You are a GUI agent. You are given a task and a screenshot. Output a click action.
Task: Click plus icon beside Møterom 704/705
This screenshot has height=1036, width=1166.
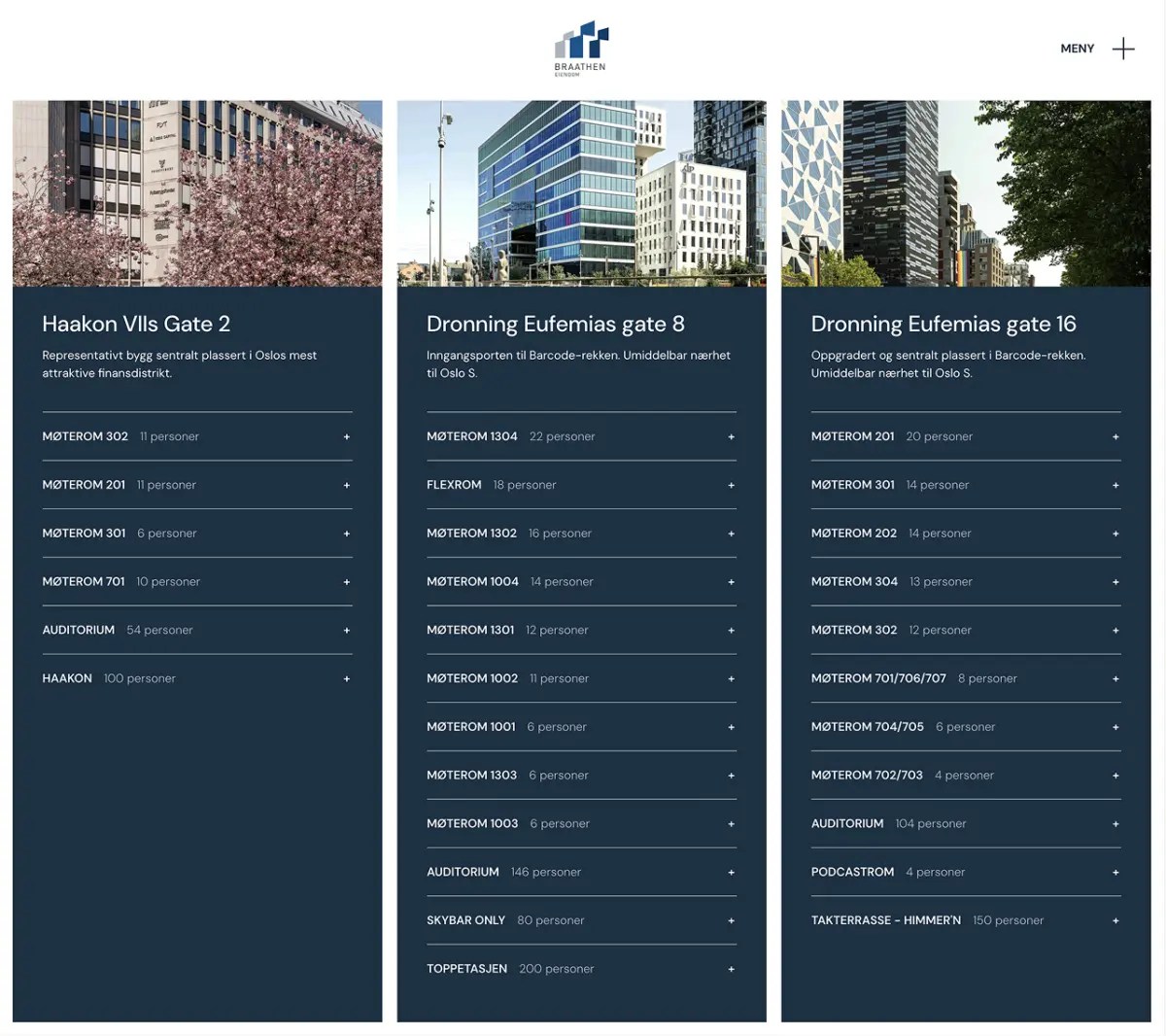[1115, 727]
